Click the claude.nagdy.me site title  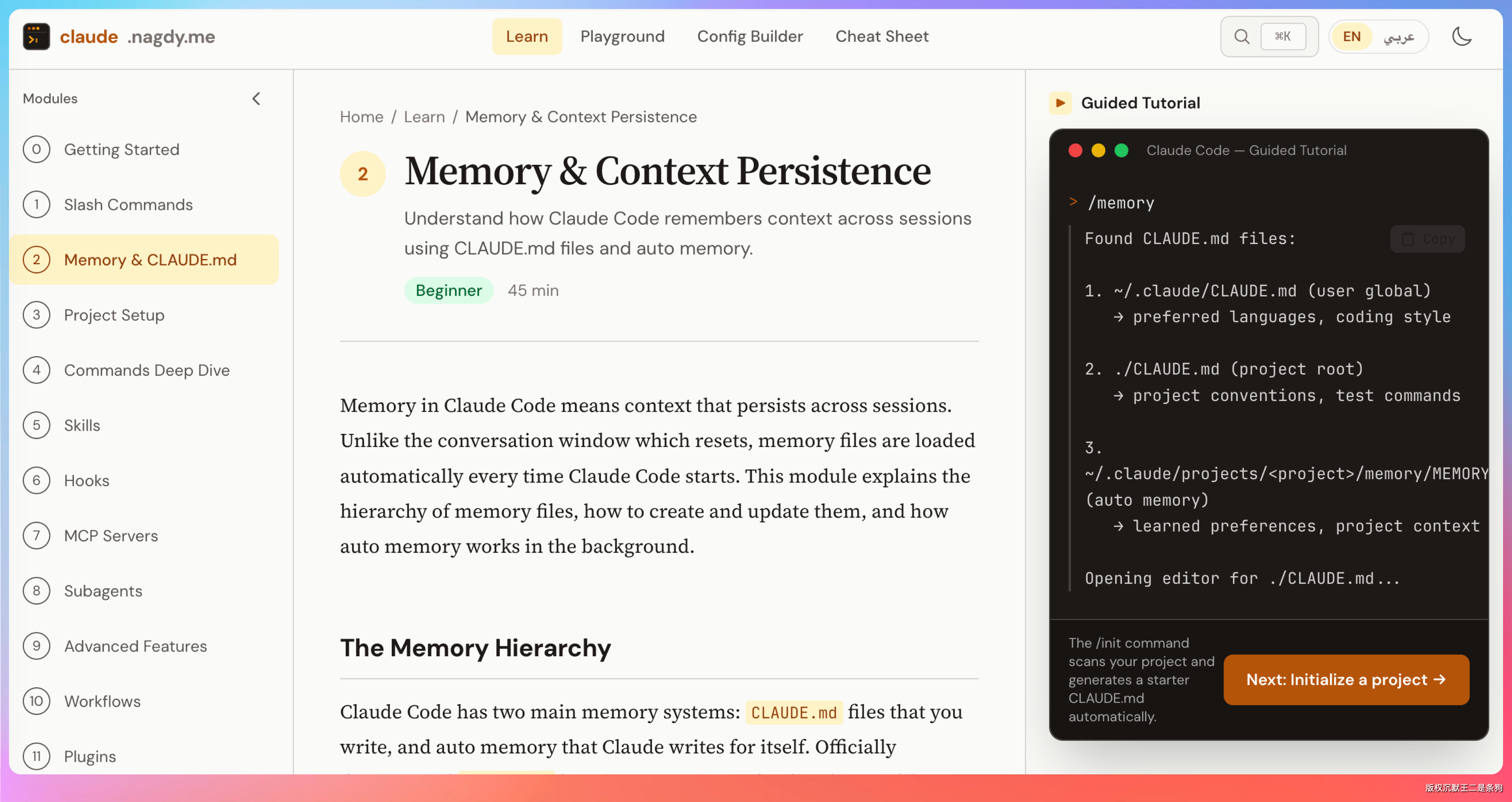137,36
